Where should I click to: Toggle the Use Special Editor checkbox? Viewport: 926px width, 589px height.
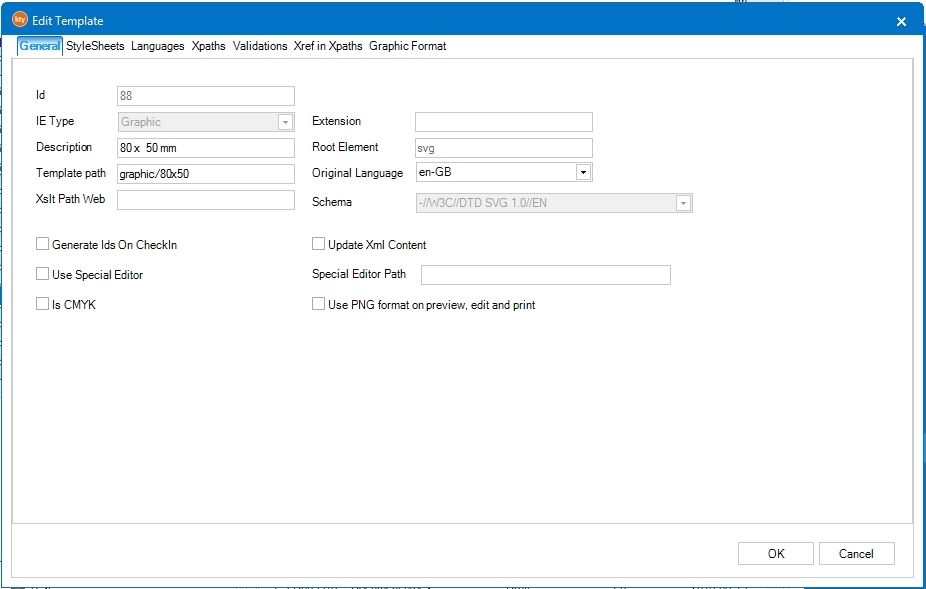tap(43, 274)
